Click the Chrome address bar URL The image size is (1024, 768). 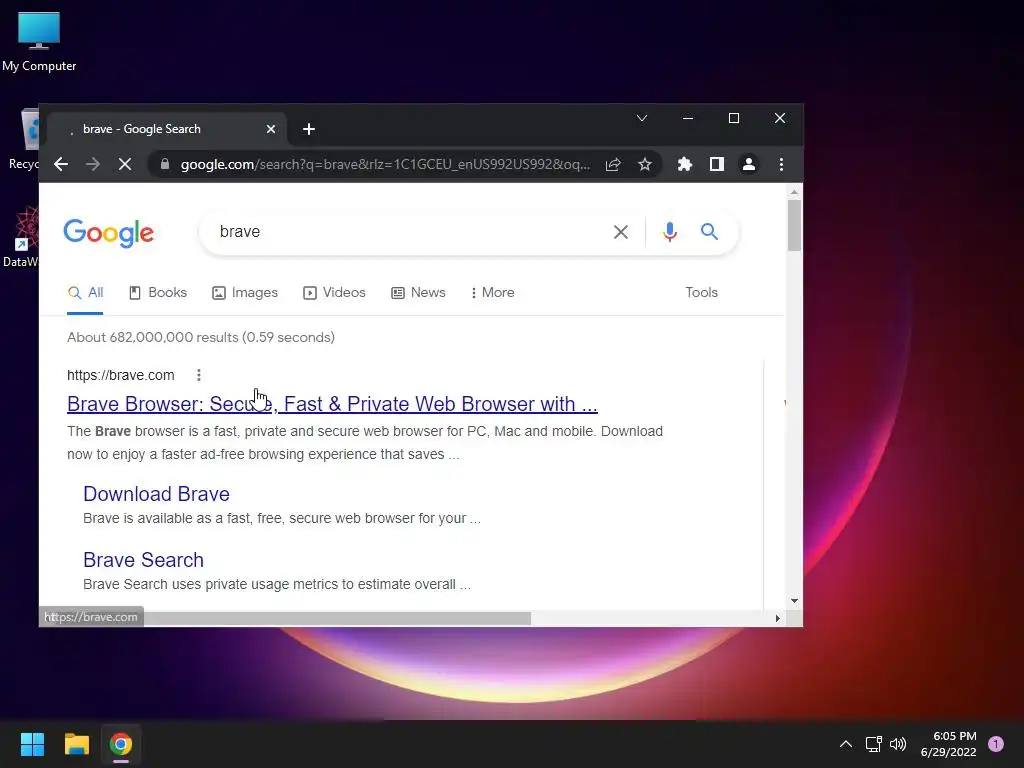(x=385, y=164)
